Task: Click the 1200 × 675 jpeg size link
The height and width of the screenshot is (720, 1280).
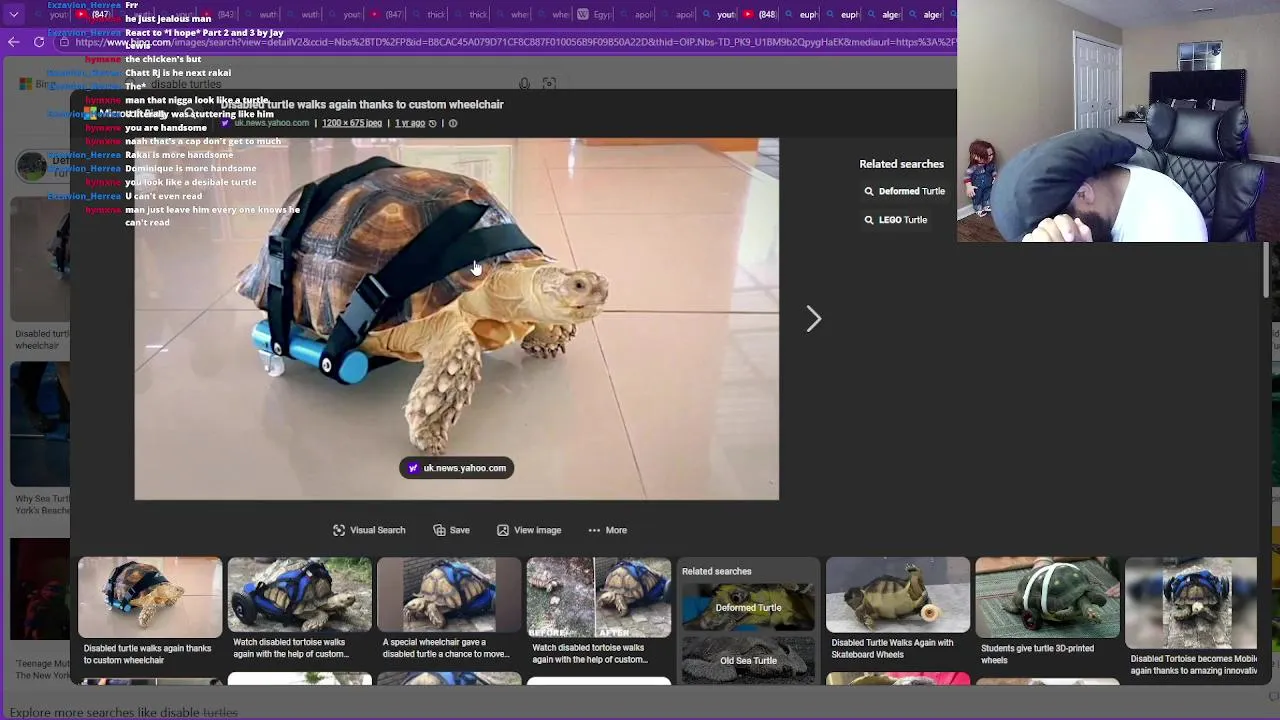Action: [x=351, y=123]
